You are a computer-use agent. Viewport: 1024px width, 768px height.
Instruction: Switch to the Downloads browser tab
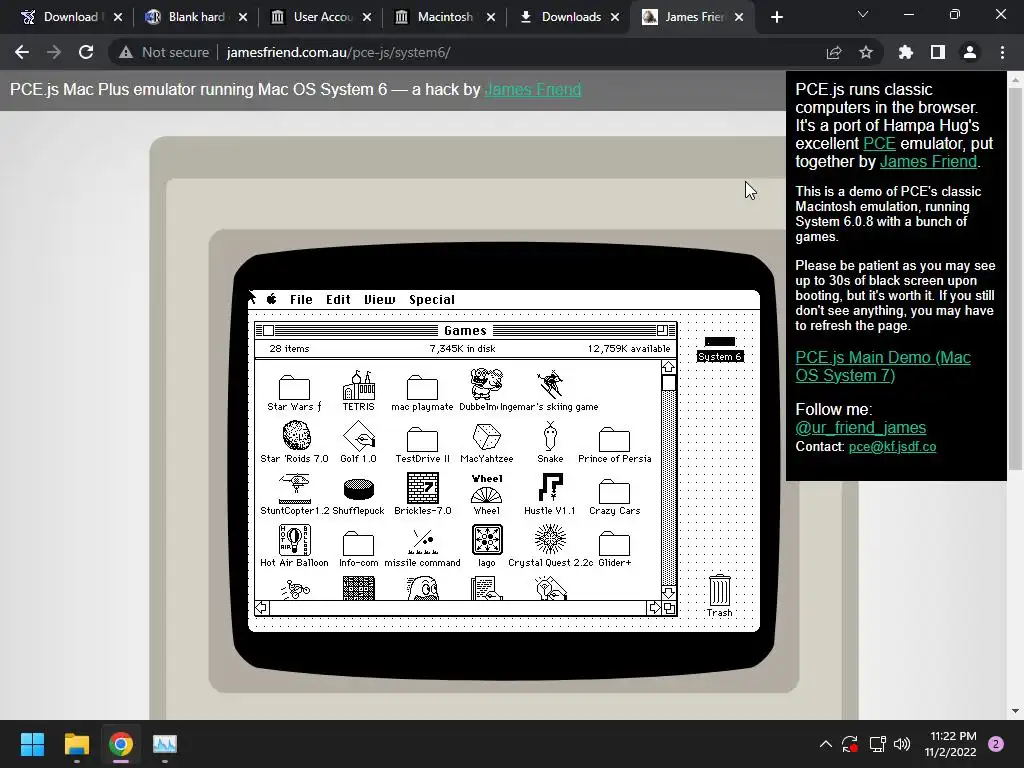pos(570,17)
